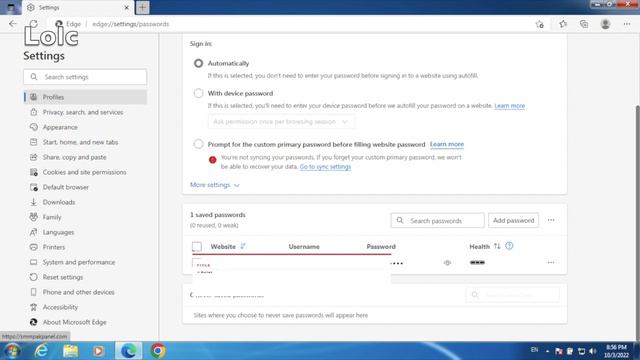The image size is (640, 360).
Task: Sort passwords by Website column icon
Action: tap(243, 246)
